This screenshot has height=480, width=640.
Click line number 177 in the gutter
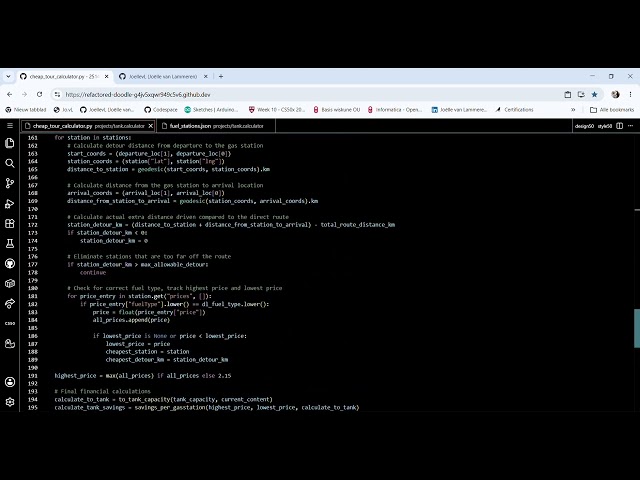[33, 264]
